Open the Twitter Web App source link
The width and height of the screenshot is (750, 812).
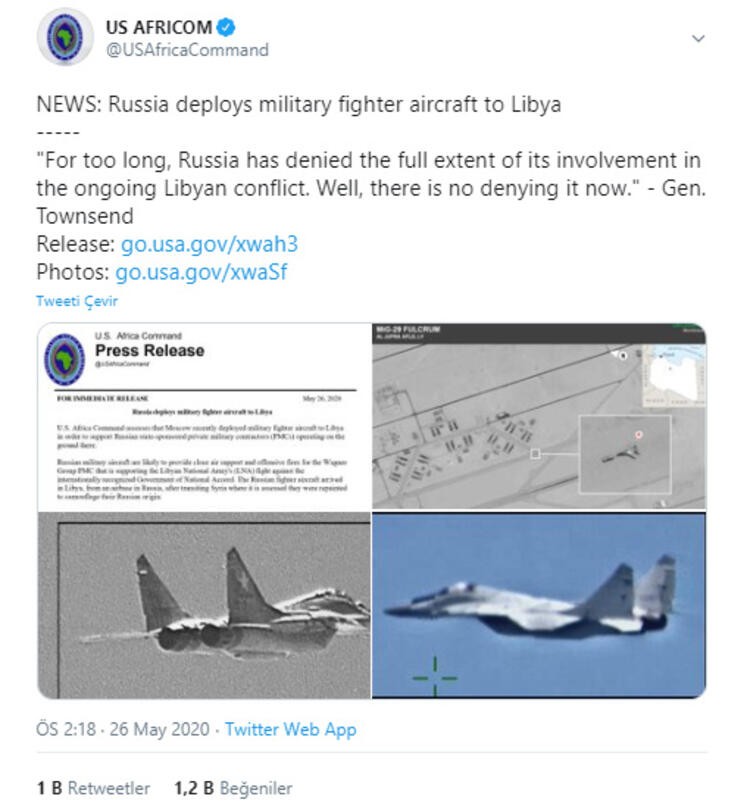coord(291,729)
